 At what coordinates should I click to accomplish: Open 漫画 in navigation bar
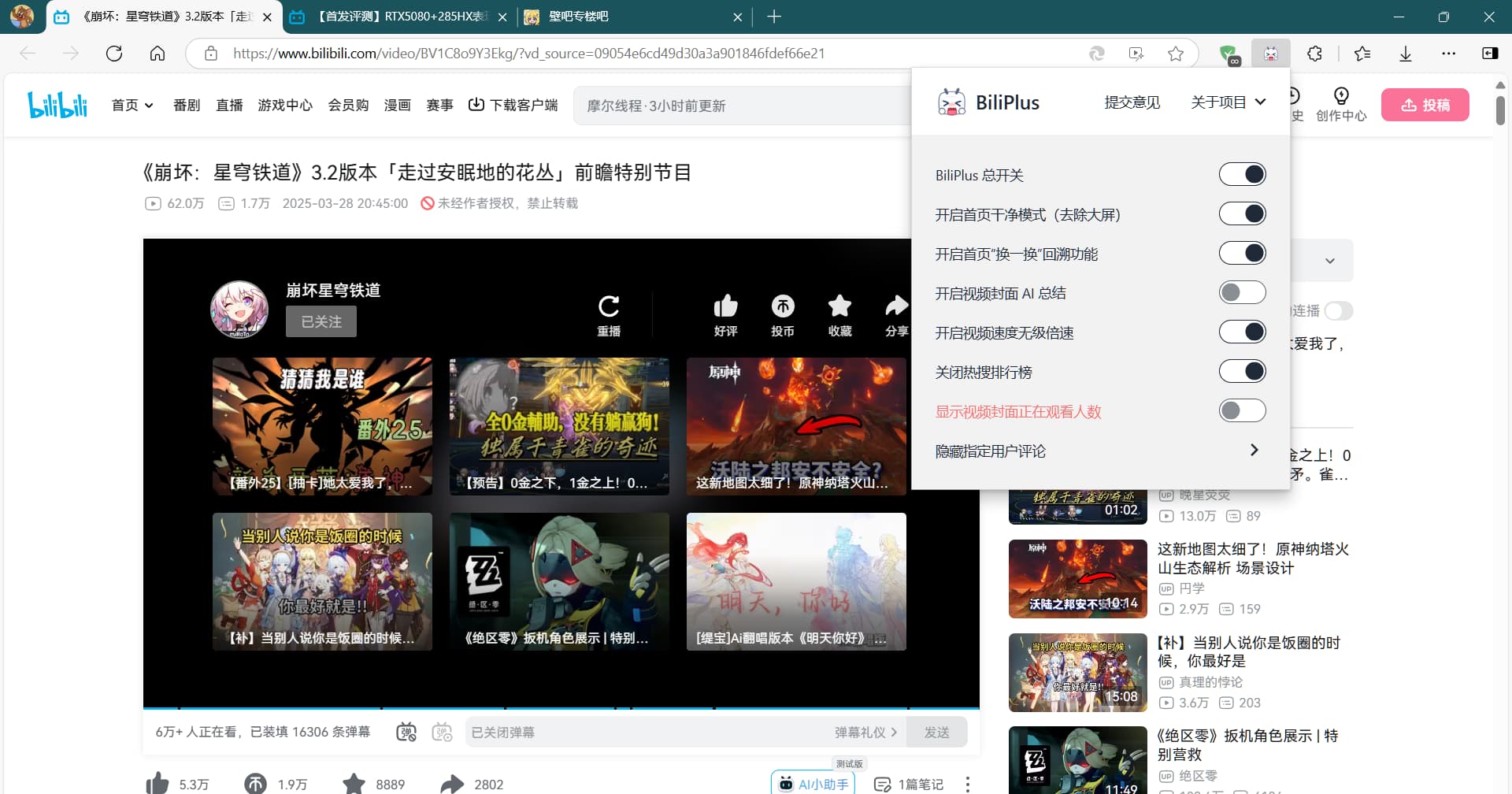click(397, 105)
